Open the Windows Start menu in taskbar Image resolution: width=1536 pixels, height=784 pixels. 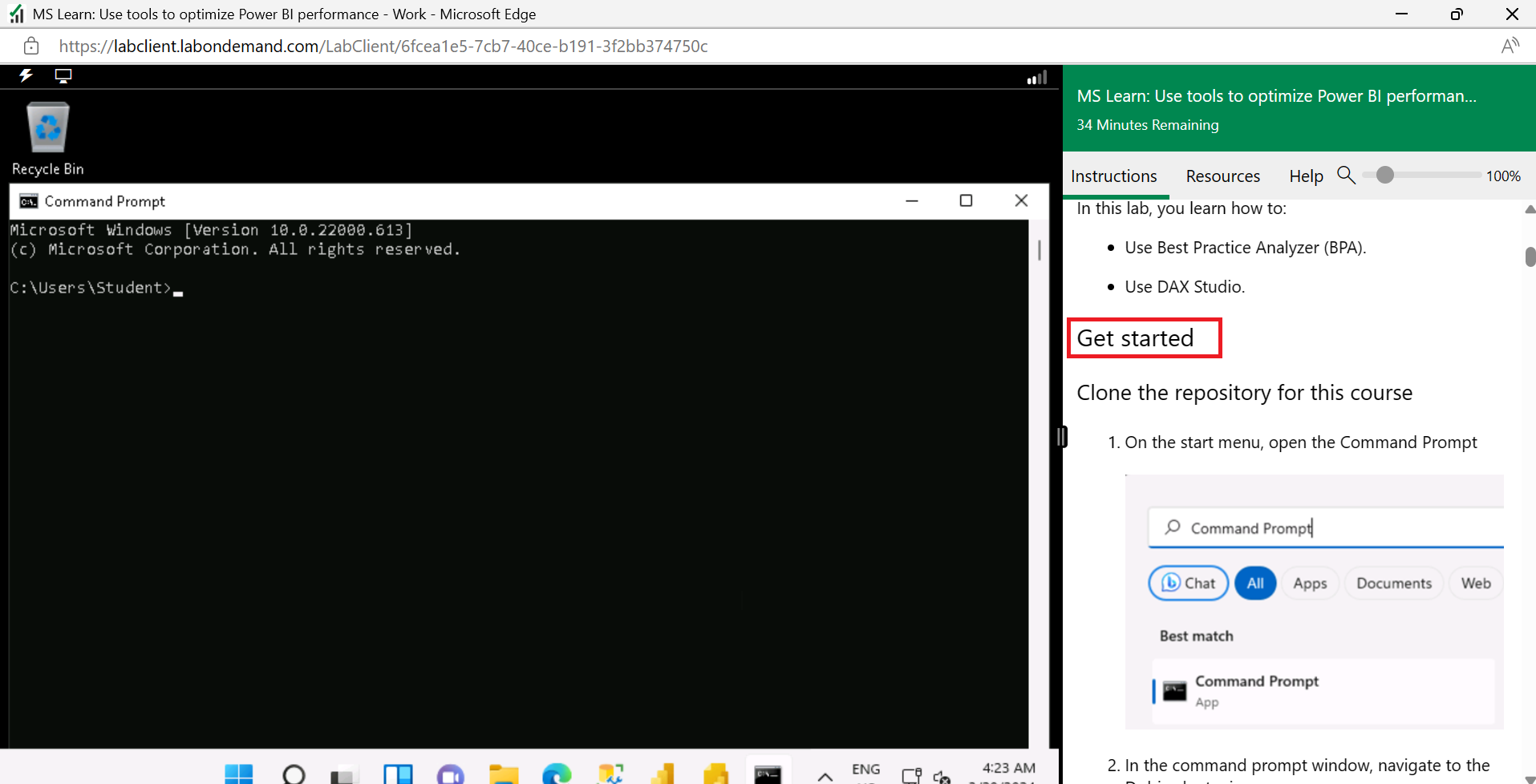239,774
